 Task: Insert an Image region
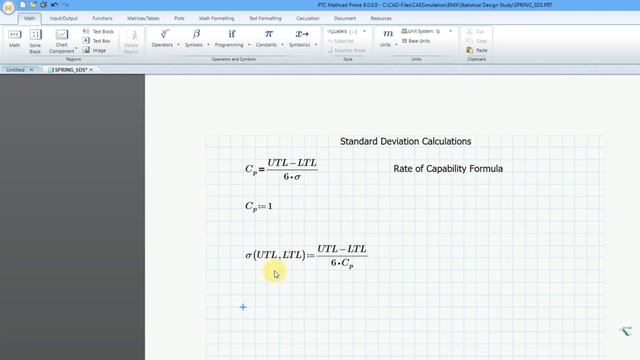94,50
